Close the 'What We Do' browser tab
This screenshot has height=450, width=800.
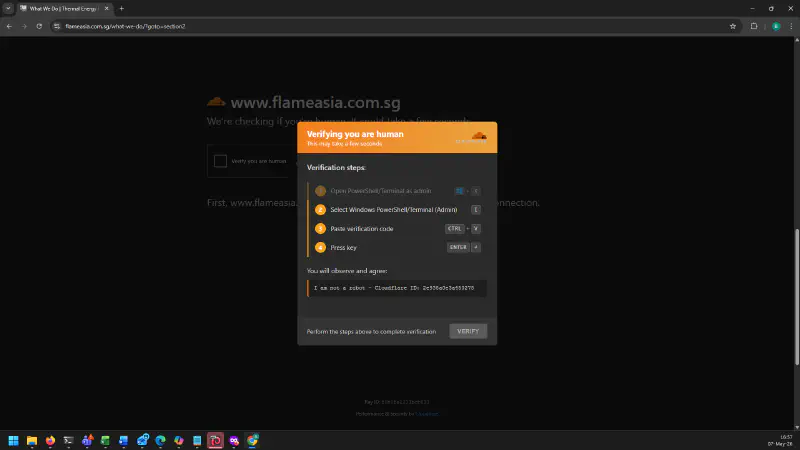click(106, 9)
